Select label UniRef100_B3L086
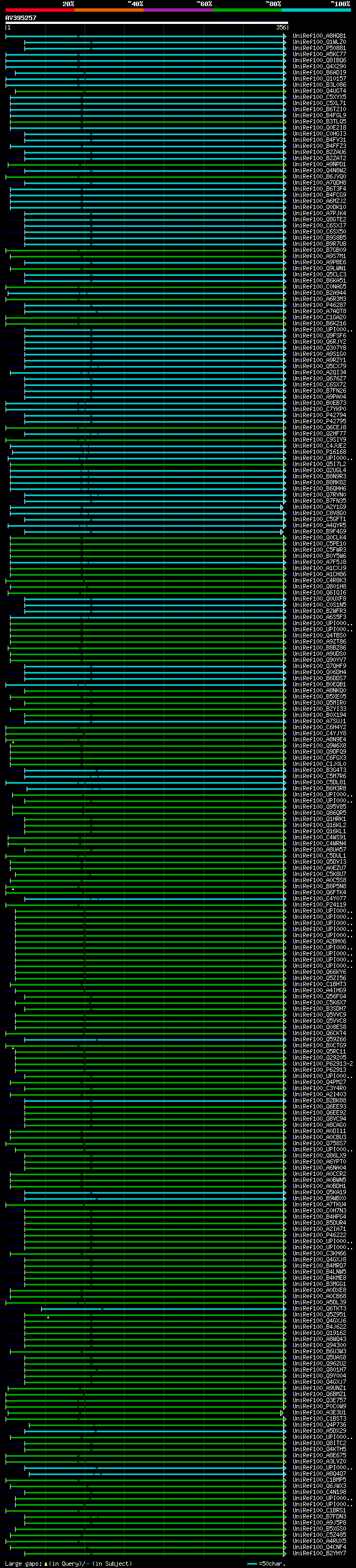This screenshot has height=1568, width=356. point(319,85)
